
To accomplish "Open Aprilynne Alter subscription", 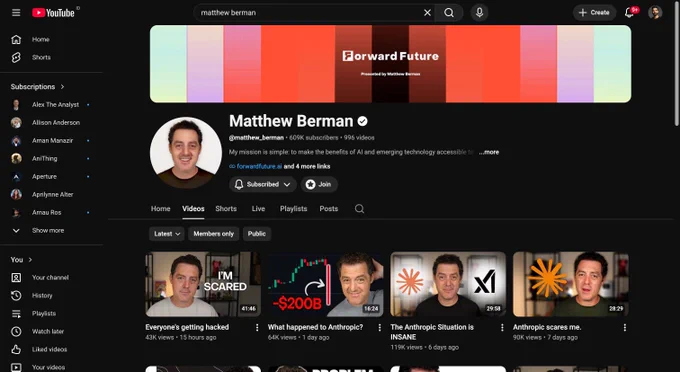I will pos(51,195).
